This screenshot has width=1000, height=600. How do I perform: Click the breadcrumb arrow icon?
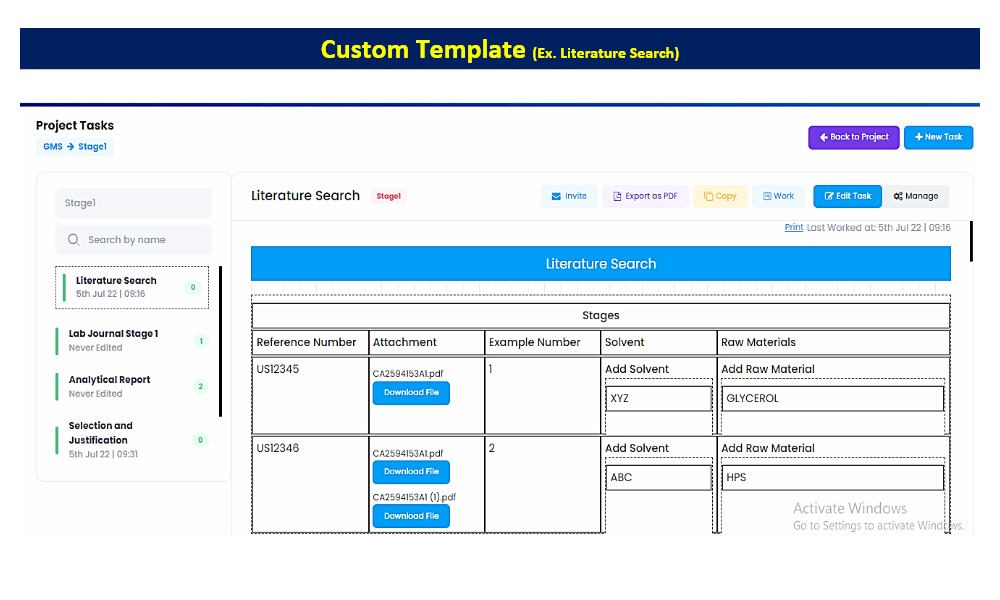point(70,147)
